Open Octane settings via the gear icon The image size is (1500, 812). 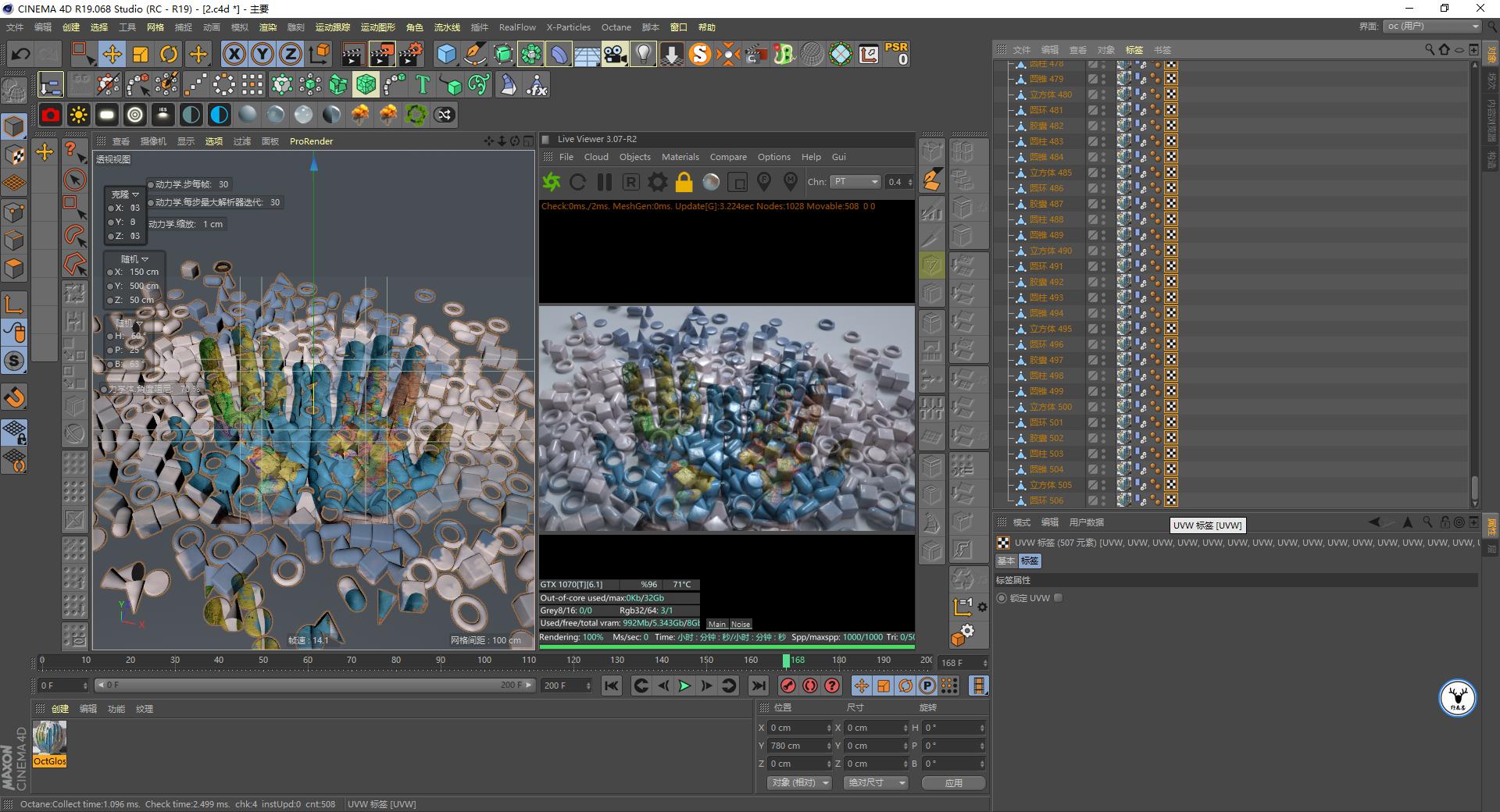[657, 182]
